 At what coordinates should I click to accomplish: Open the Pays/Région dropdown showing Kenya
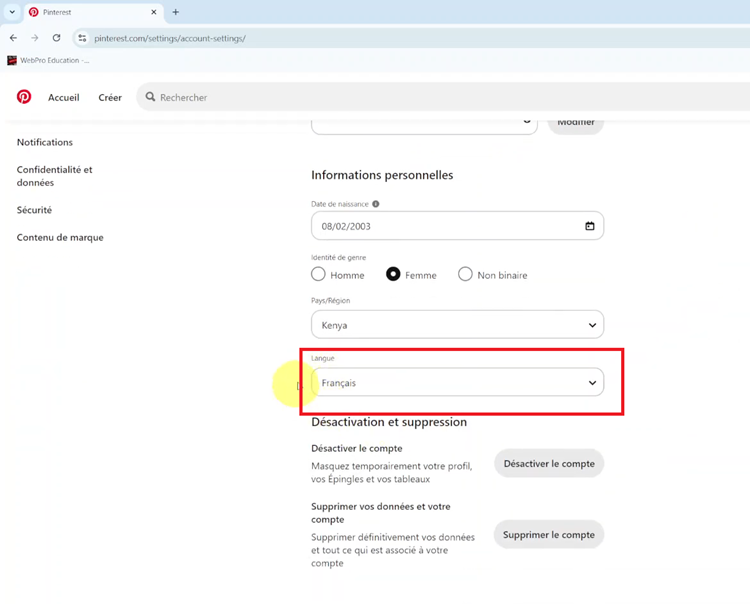coord(457,325)
